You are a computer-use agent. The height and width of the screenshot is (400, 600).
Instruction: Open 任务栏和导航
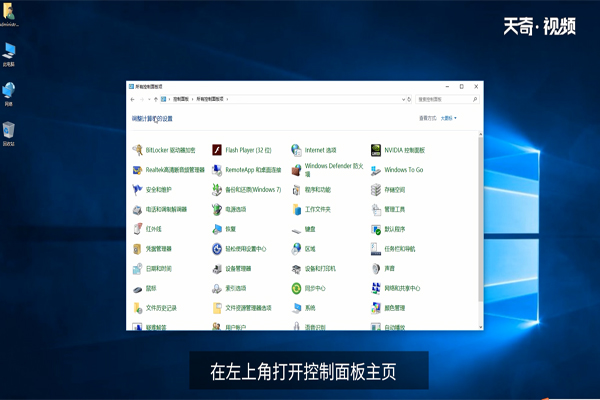click(393, 249)
